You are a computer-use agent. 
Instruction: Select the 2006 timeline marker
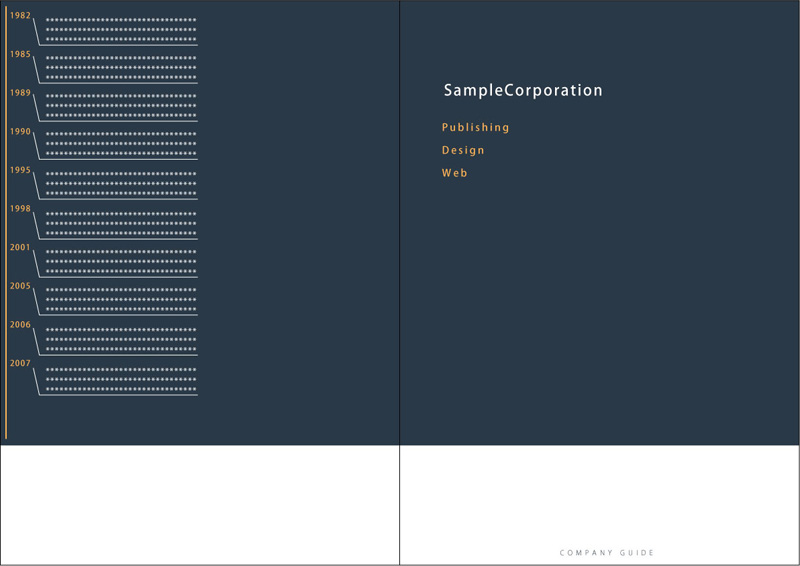[x=20, y=325]
